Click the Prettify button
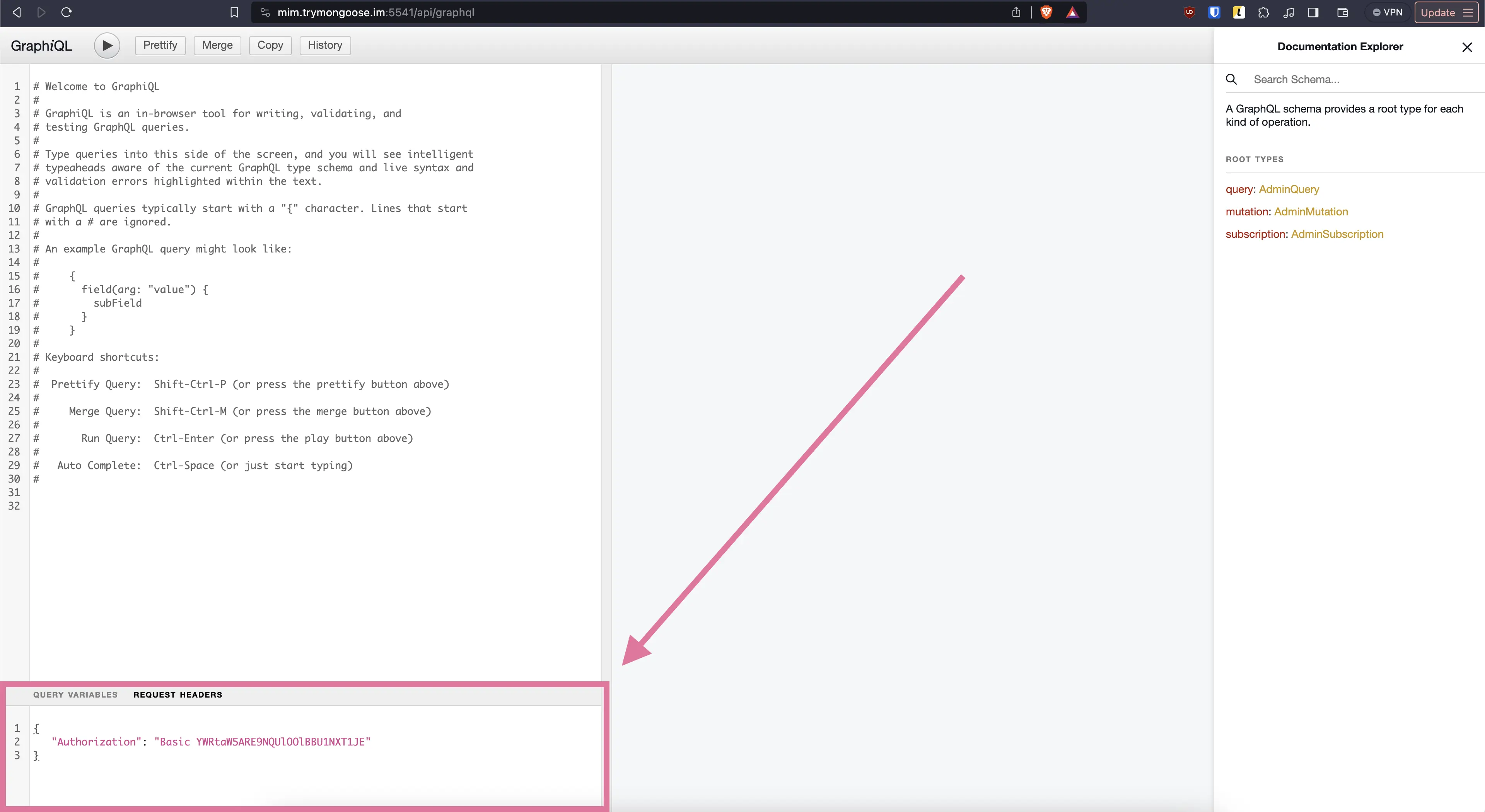The image size is (1485, 812). pos(160,45)
